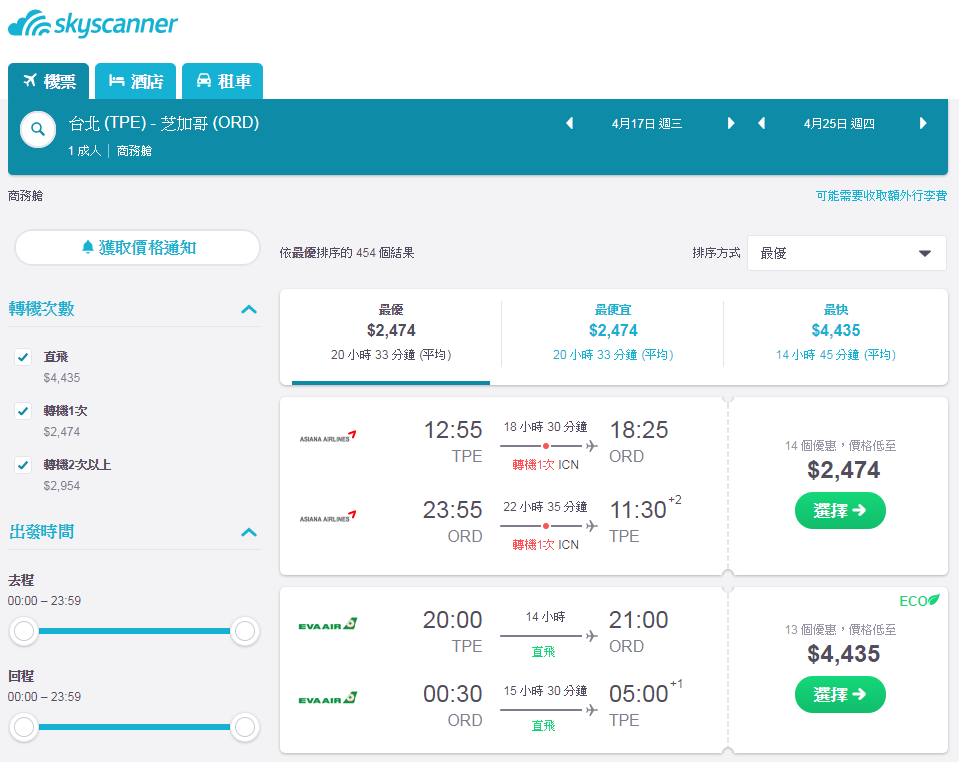
Task: Select the $2,474 Asiana flight deal
Action: click(x=840, y=511)
